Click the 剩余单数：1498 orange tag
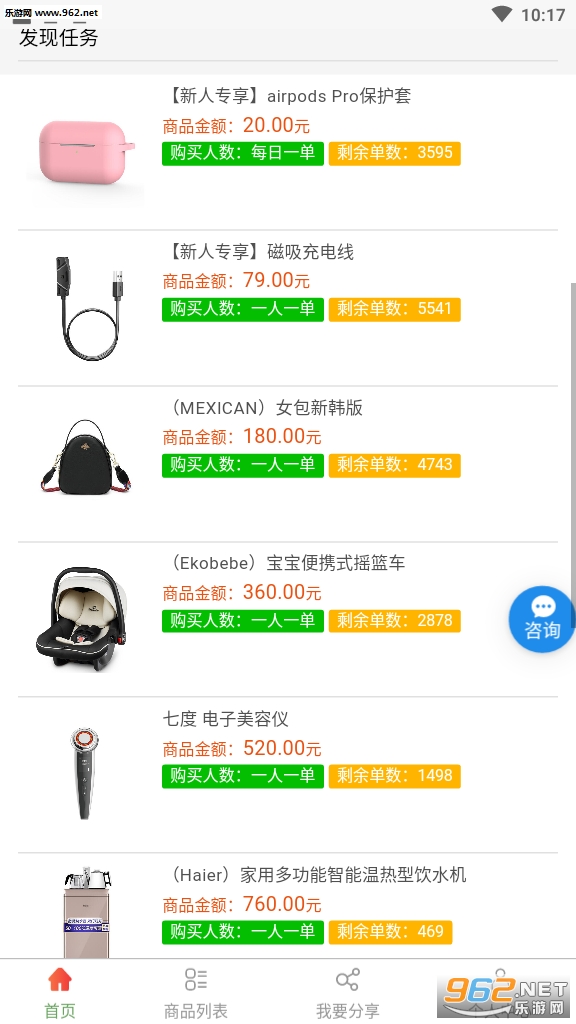 point(394,776)
